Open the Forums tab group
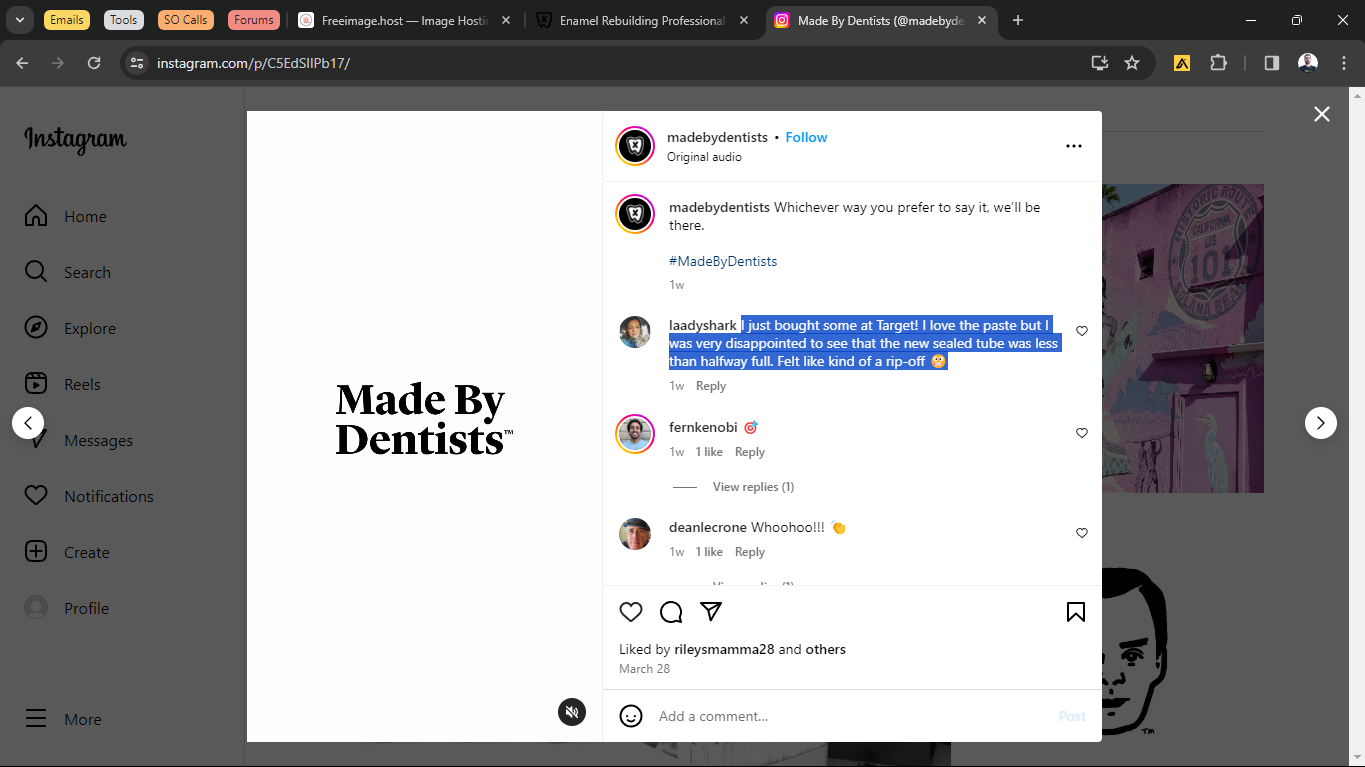 (254, 20)
